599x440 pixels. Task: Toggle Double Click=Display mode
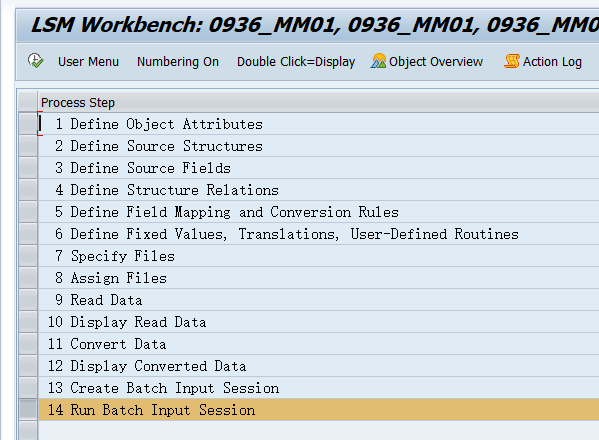(296, 61)
